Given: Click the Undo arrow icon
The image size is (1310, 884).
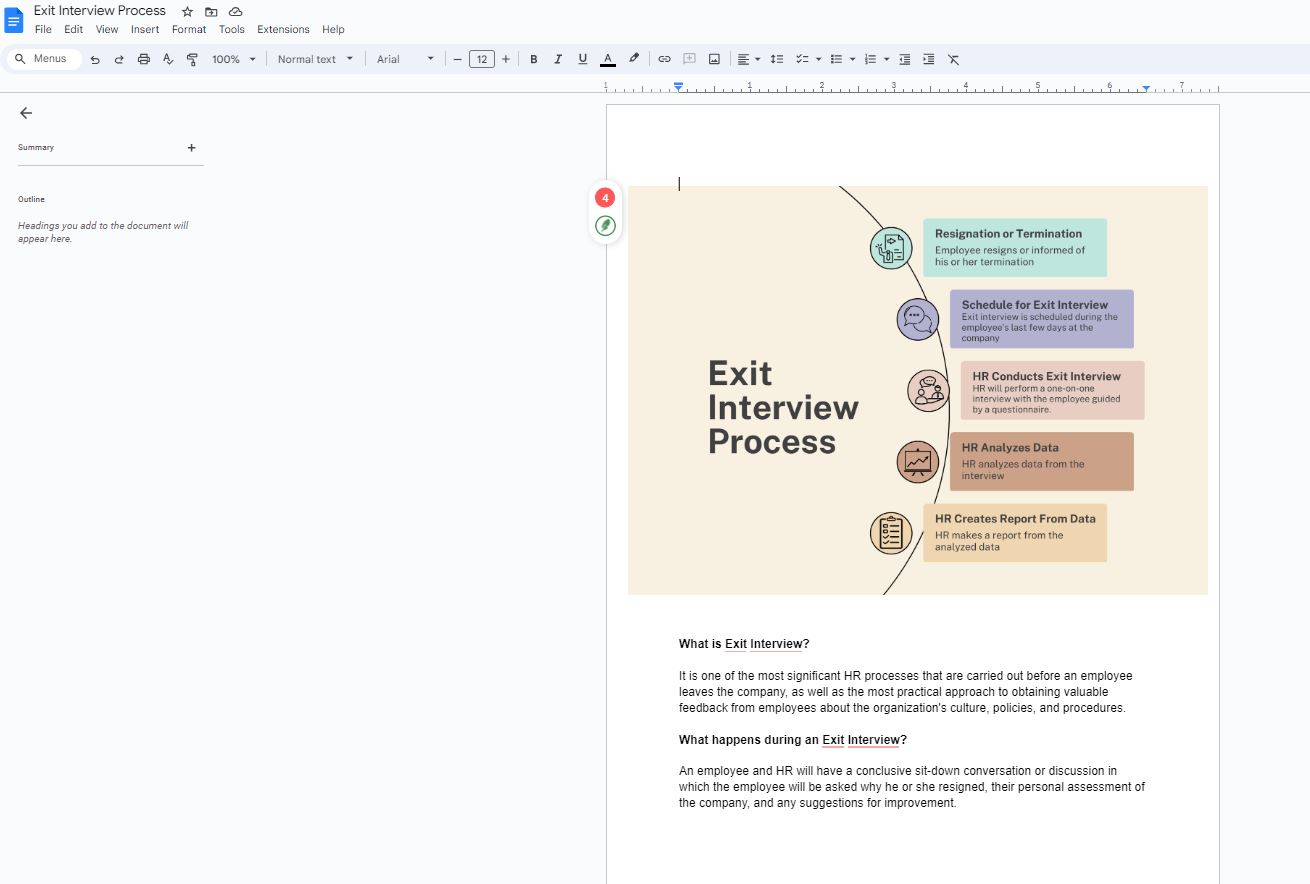Looking at the screenshot, I should coord(95,59).
